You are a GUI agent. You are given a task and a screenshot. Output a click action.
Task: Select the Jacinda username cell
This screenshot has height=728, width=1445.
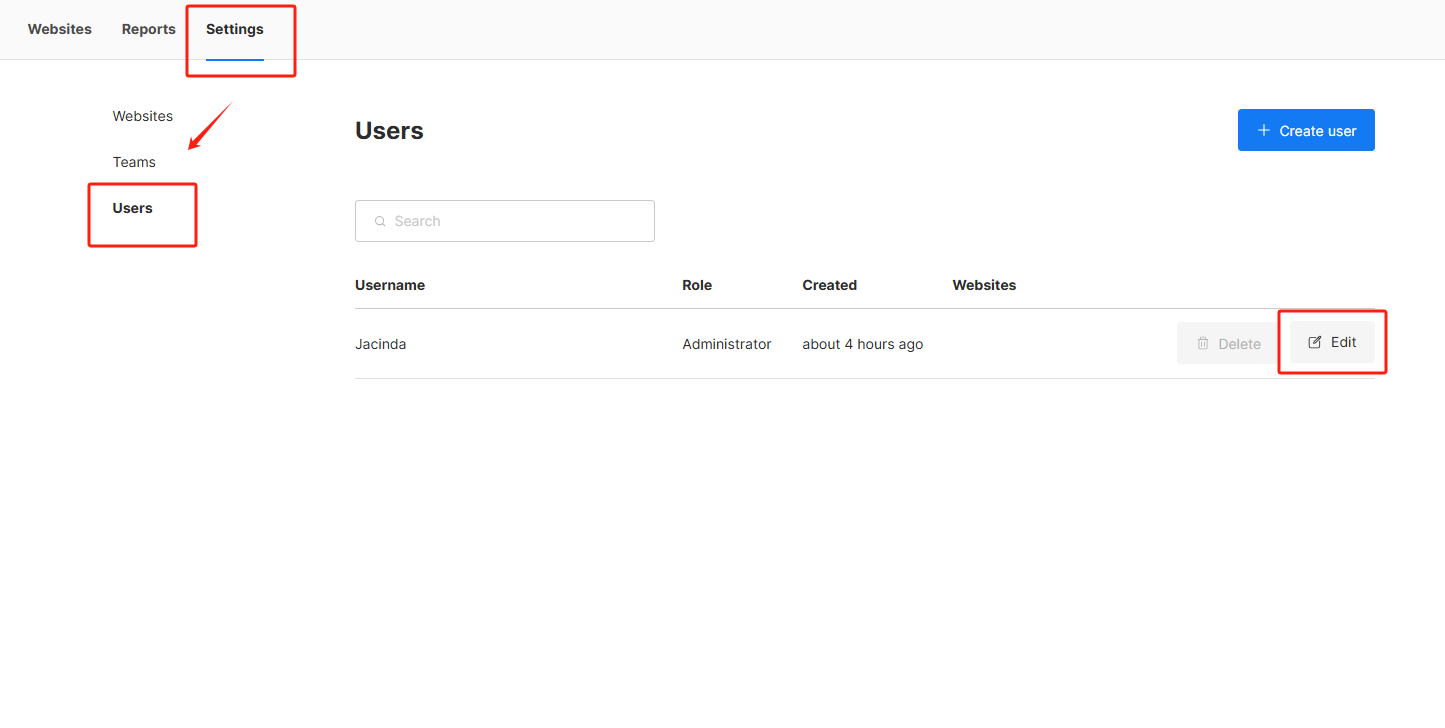click(380, 344)
